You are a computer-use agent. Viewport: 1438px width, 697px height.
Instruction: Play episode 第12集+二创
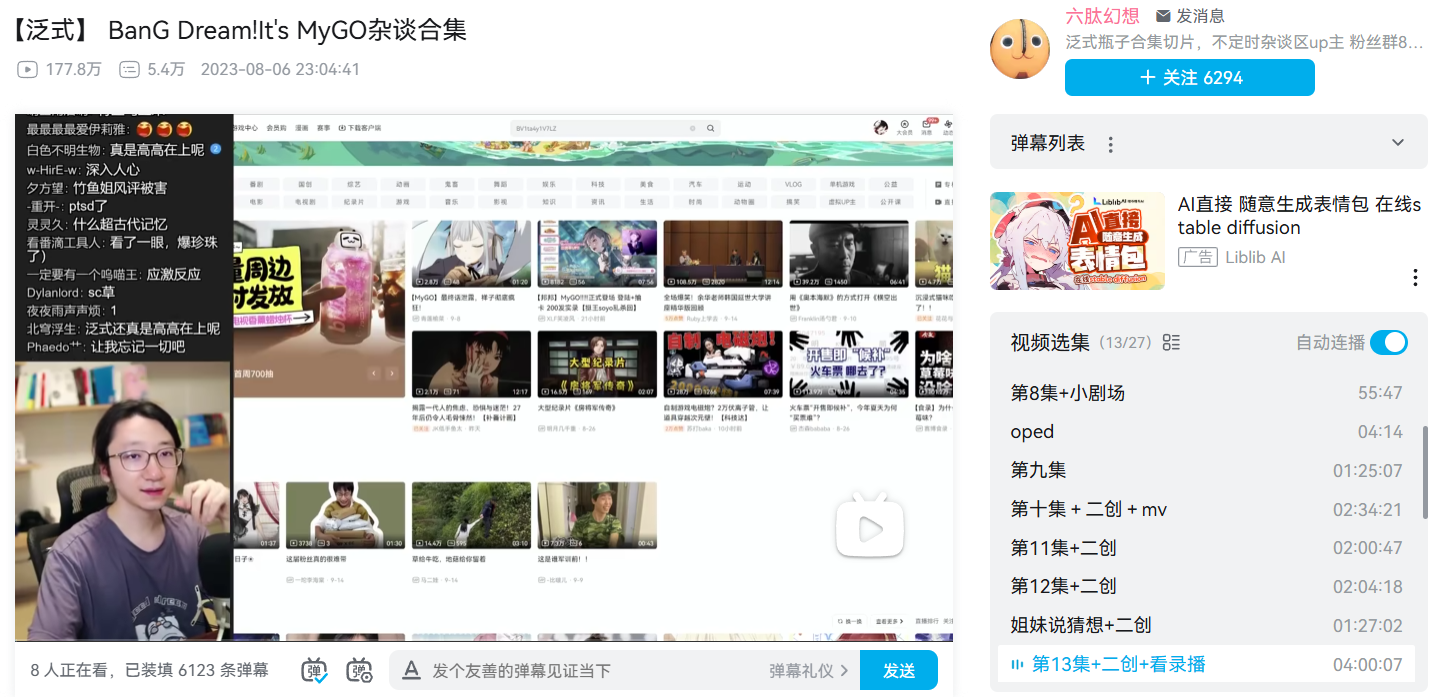point(1206,586)
